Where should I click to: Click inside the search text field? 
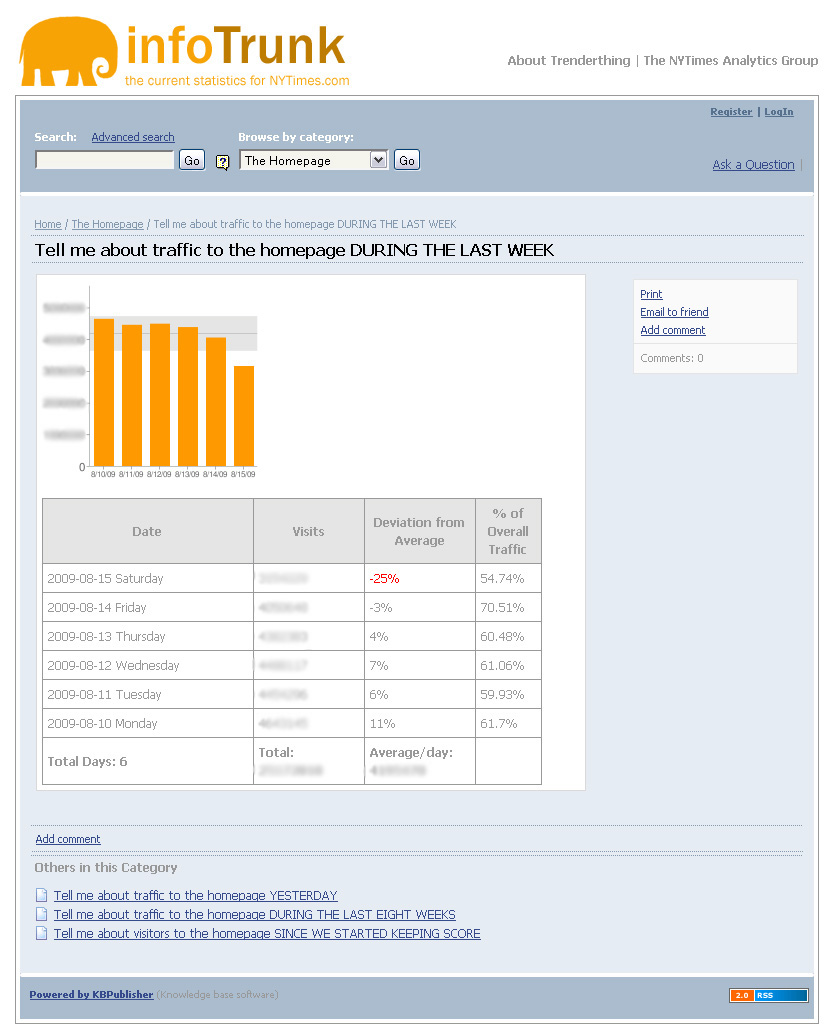click(x=104, y=159)
